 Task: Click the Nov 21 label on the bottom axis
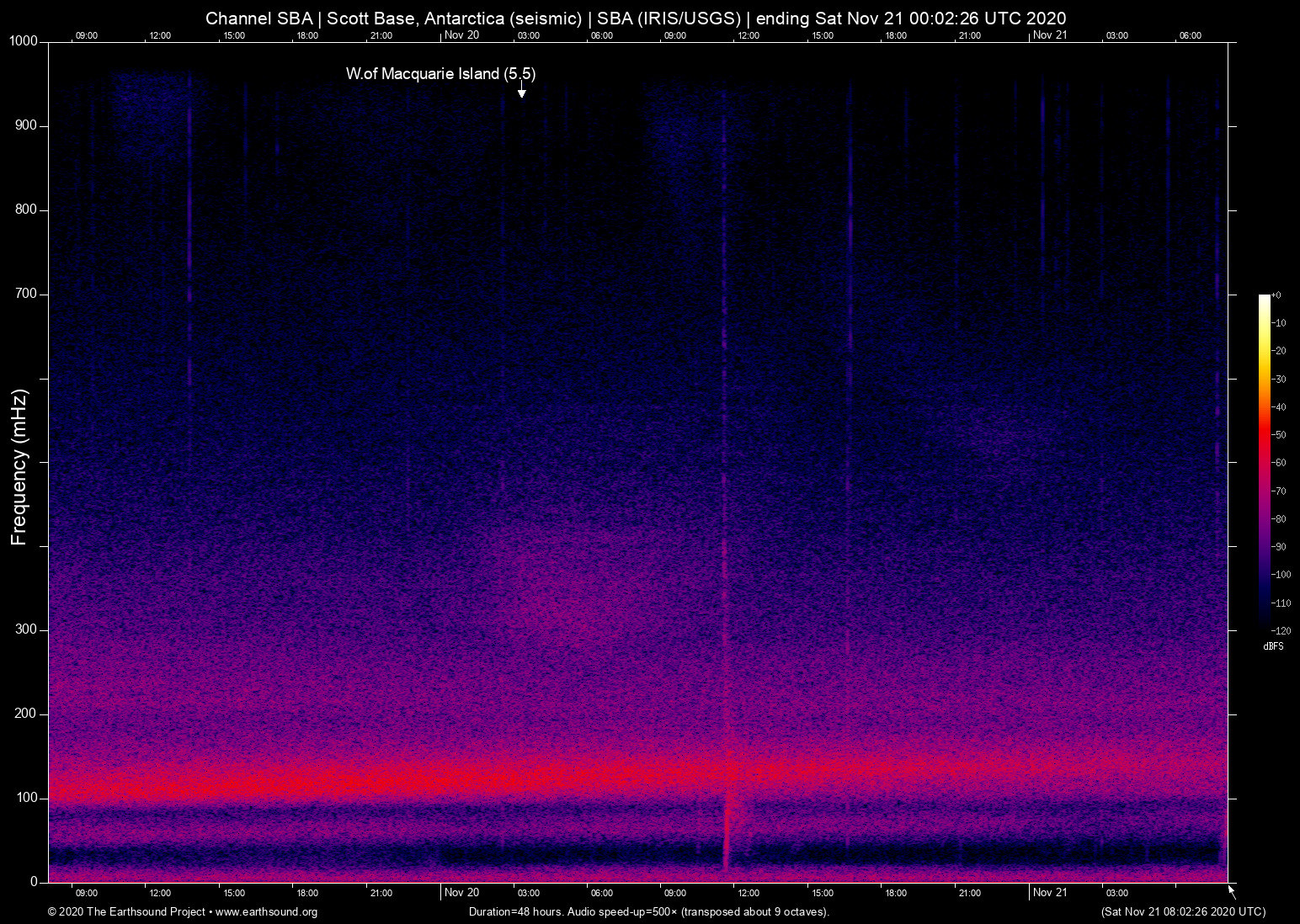click(x=1051, y=893)
